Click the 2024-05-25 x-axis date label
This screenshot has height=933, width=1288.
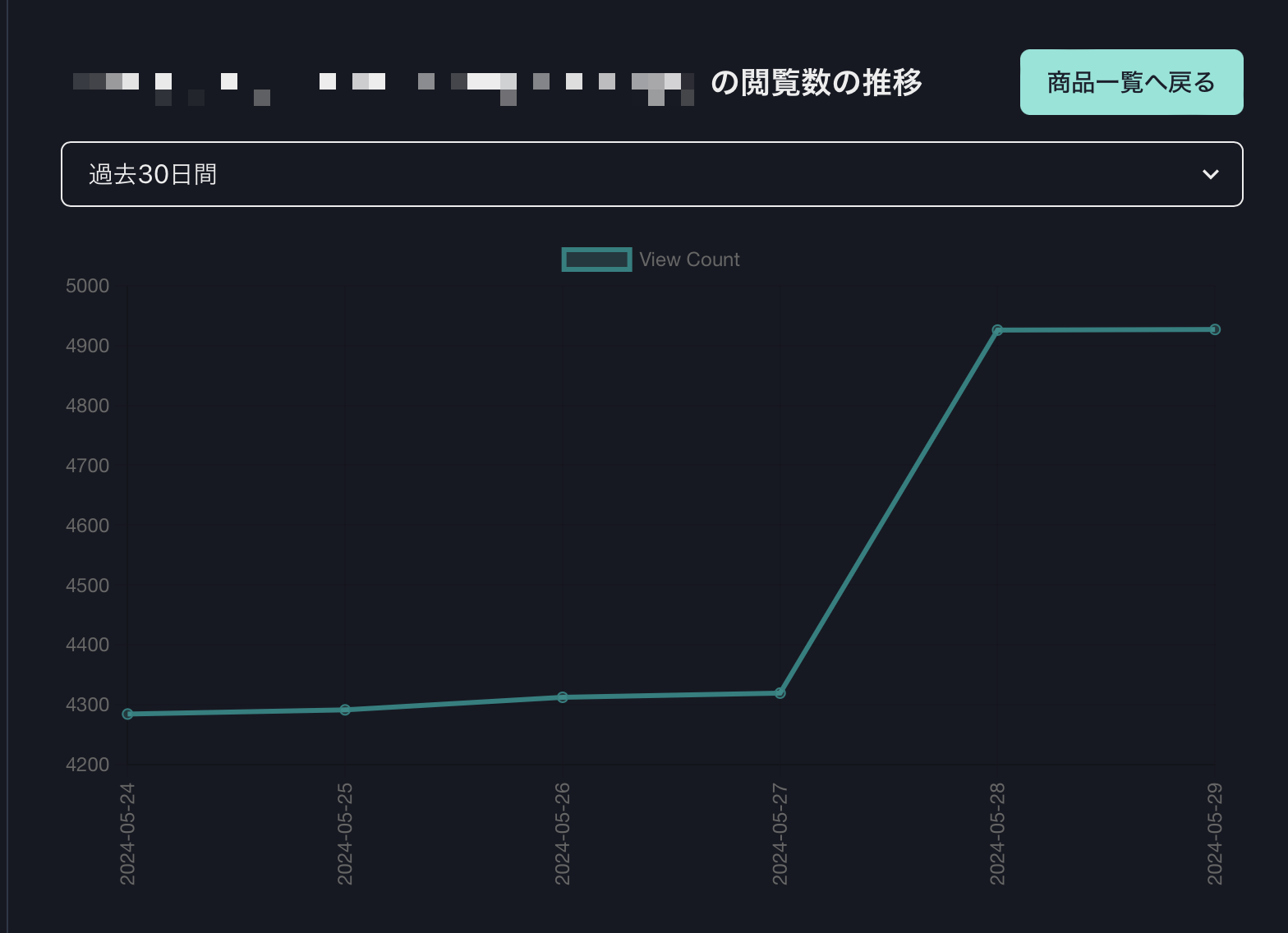tap(345, 834)
